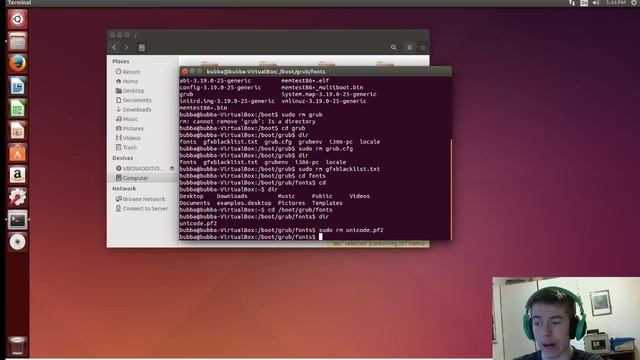Open Files manager in launcher
640x360 pixels.
(x=17, y=42)
